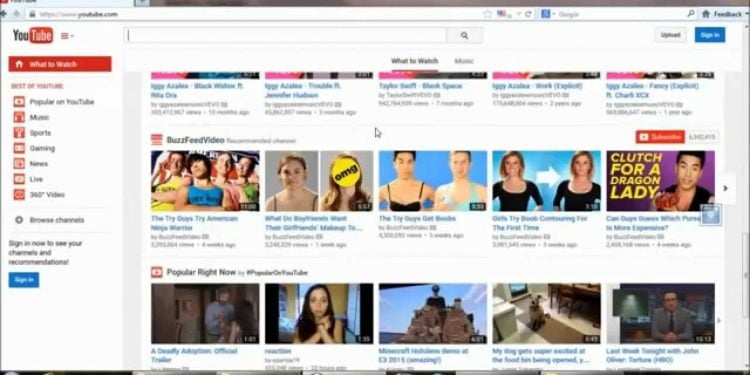
Task: Open the Last Week Tonight thumbnail
Action: coord(661,313)
